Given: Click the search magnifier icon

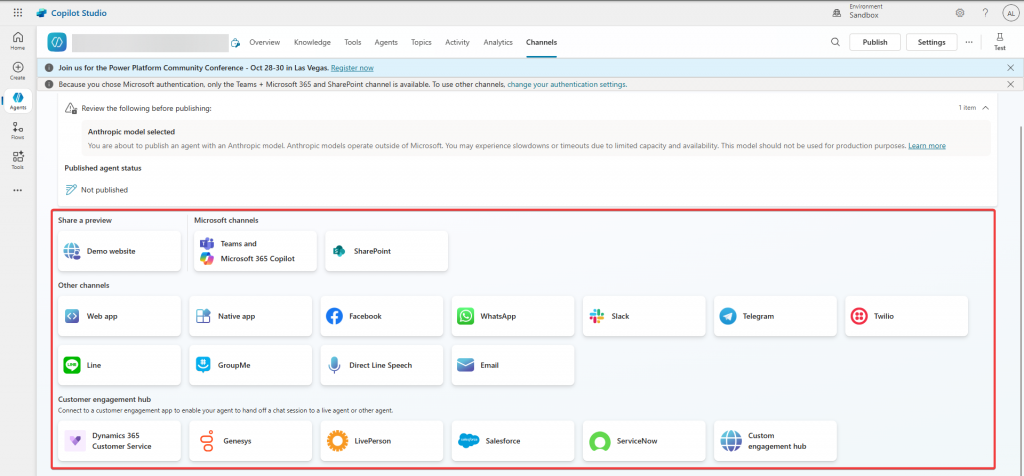Looking at the screenshot, I should click(835, 42).
